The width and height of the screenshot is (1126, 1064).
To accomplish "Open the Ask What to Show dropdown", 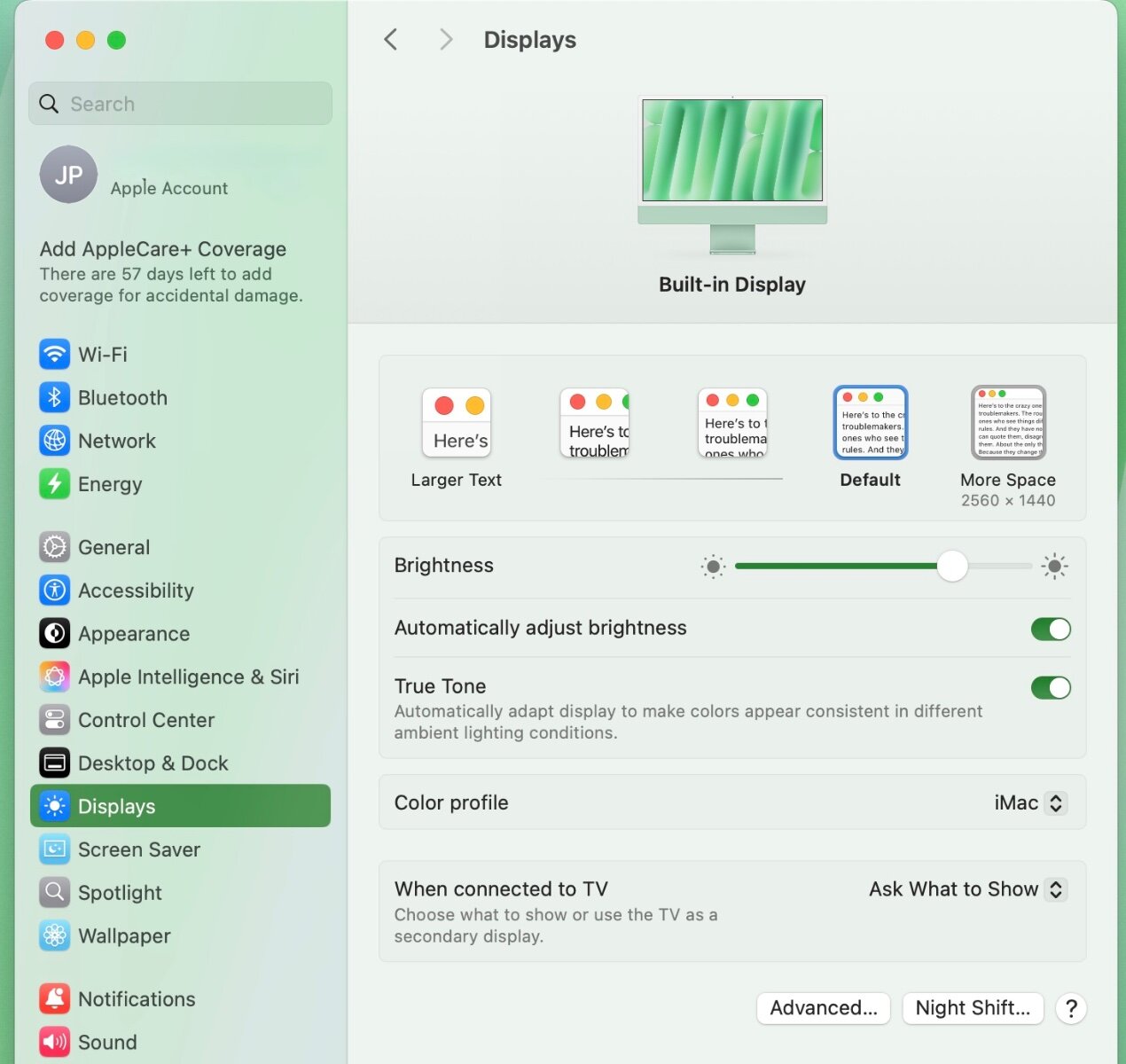I will [967, 889].
